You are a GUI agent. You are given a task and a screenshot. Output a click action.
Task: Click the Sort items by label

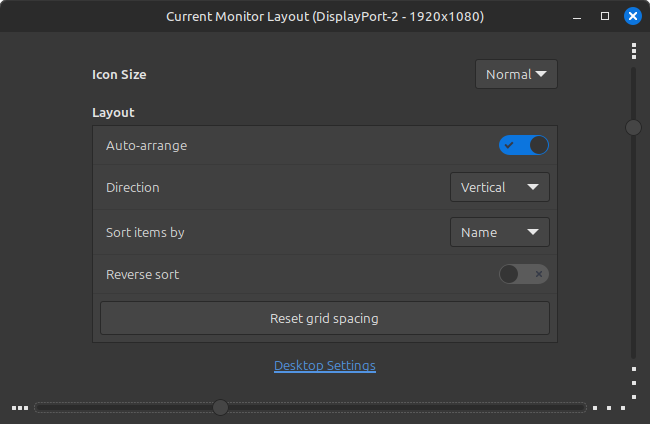[x=145, y=233]
